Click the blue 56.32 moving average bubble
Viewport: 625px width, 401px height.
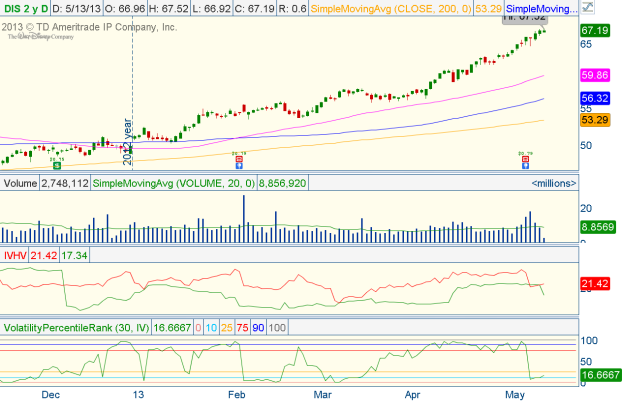[x=595, y=99]
